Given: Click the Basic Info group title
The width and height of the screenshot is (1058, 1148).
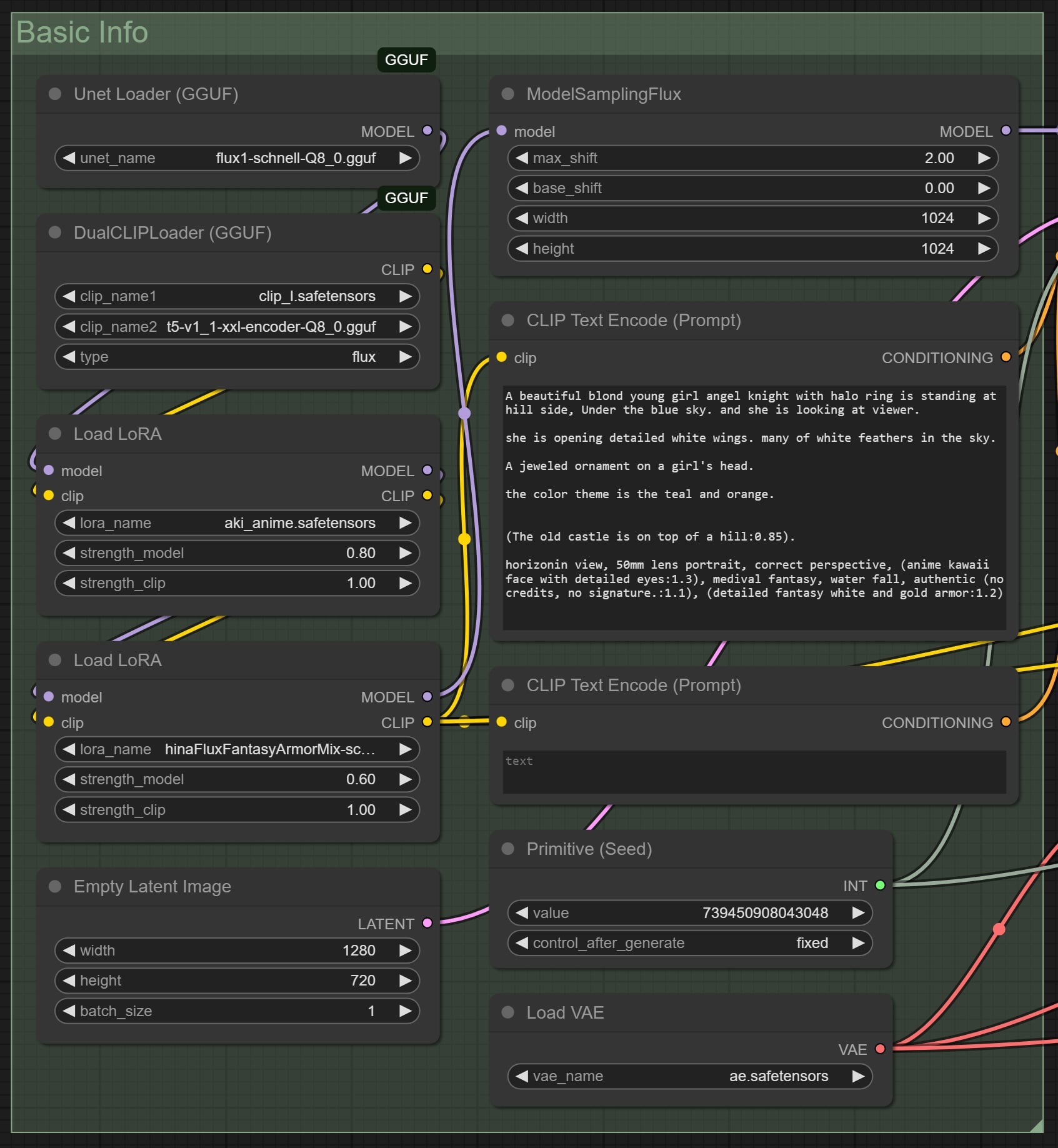Looking at the screenshot, I should (82, 32).
